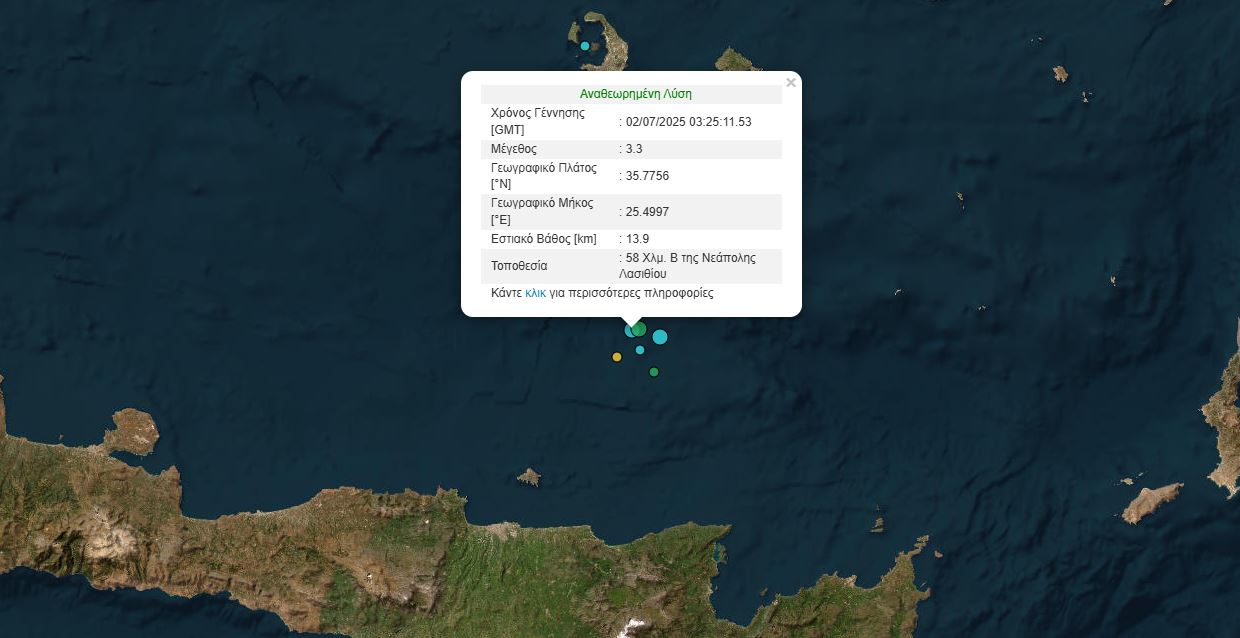Select the green marker beneath the popup tip
Viewport: 1240px width, 638px height.
tap(640, 329)
